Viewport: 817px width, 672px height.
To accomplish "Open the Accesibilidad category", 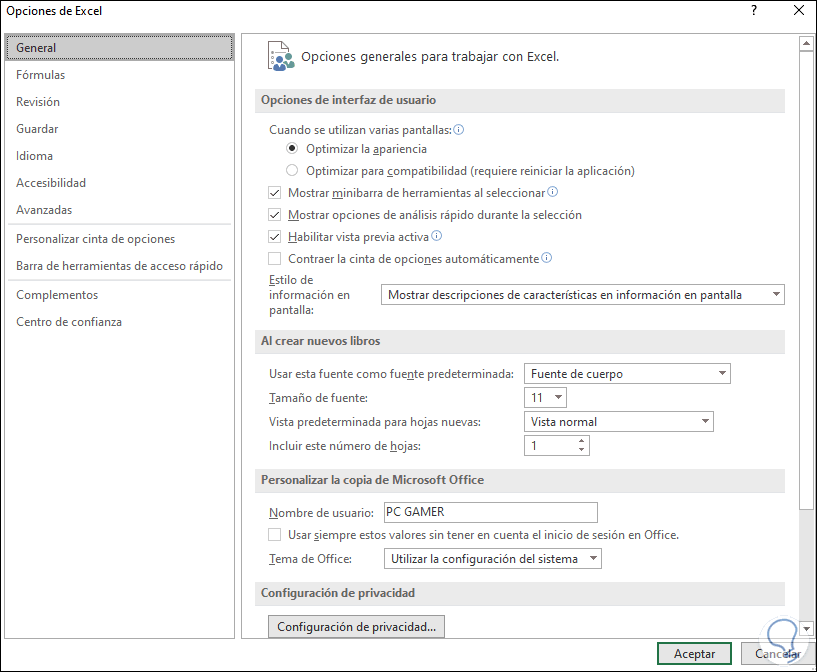I will 119,183.
